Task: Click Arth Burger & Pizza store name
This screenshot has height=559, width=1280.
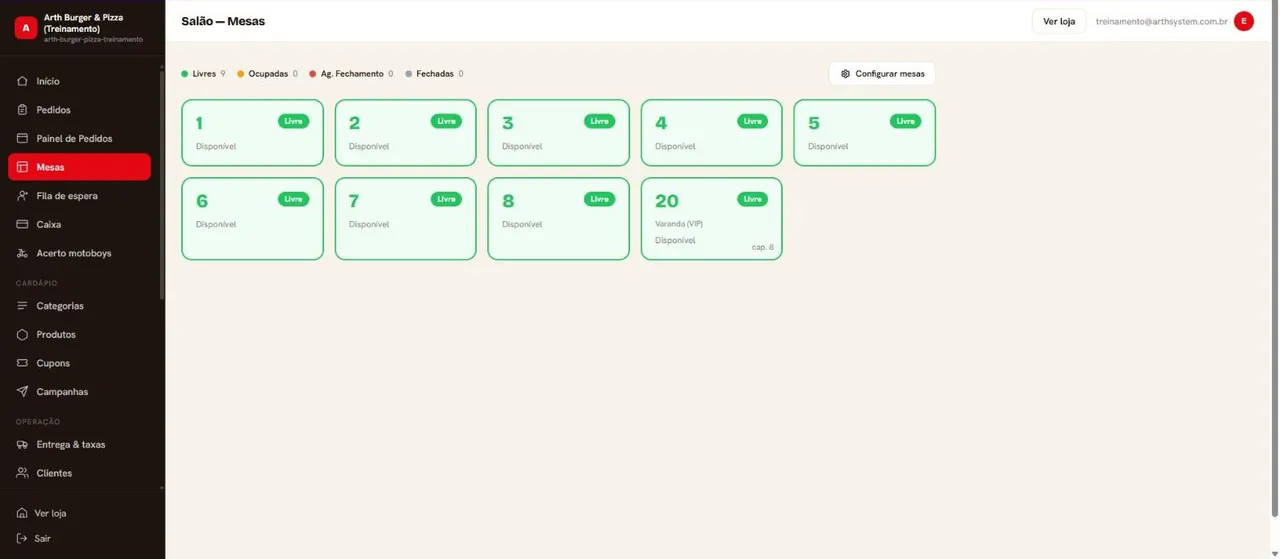Action: (84, 23)
